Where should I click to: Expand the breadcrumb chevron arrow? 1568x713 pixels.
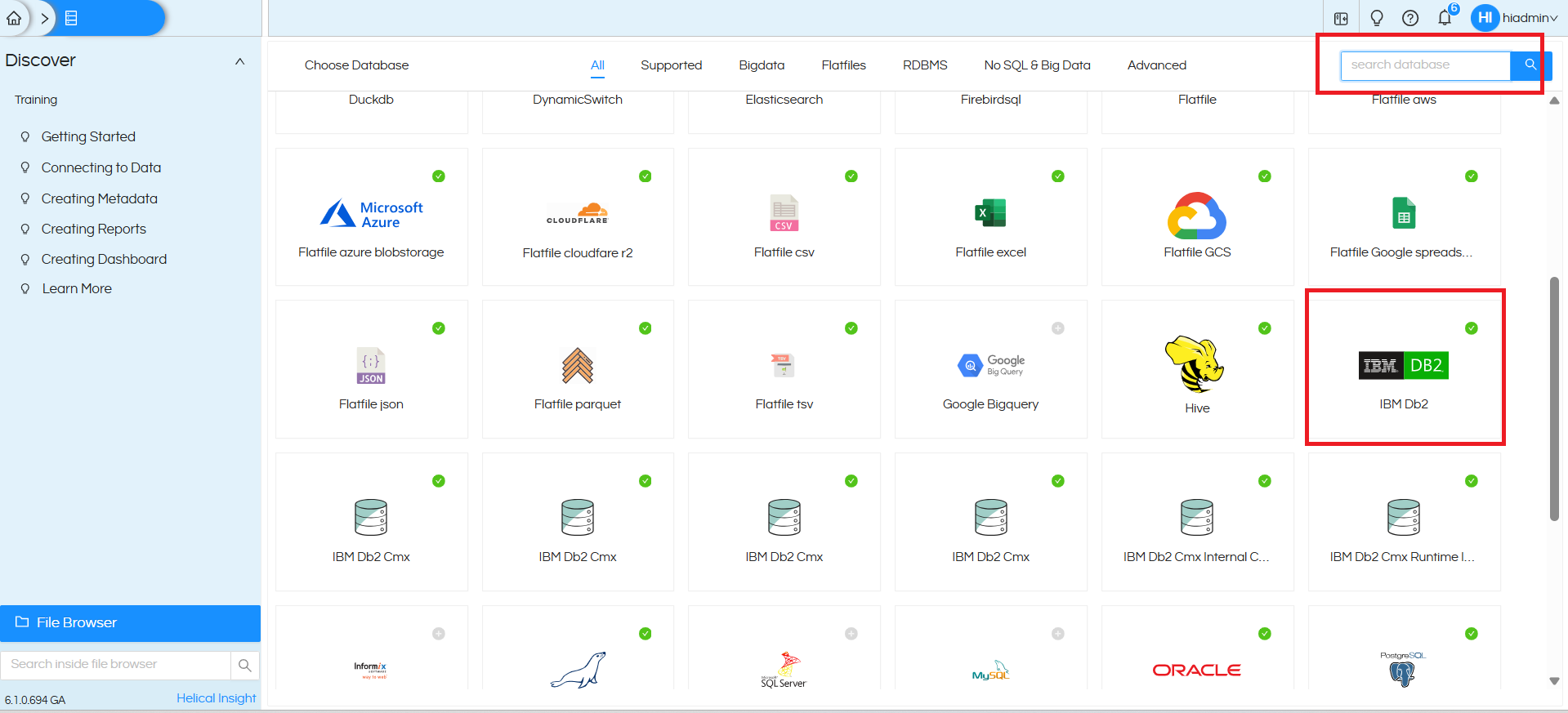pyautogui.click(x=44, y=18)
